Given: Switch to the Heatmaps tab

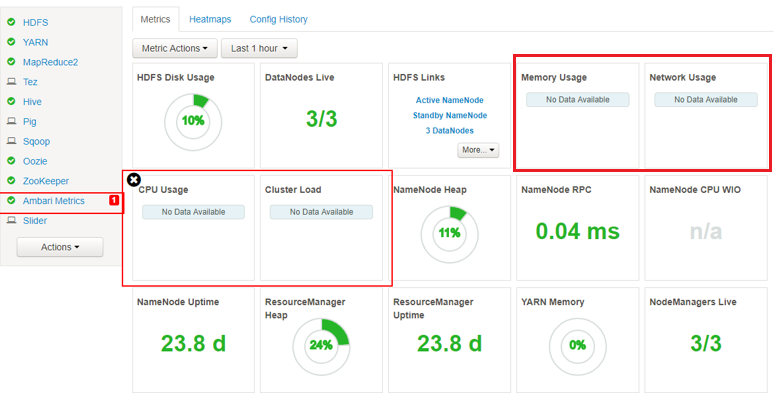Looking at the screenshot, I should [209, 19].
